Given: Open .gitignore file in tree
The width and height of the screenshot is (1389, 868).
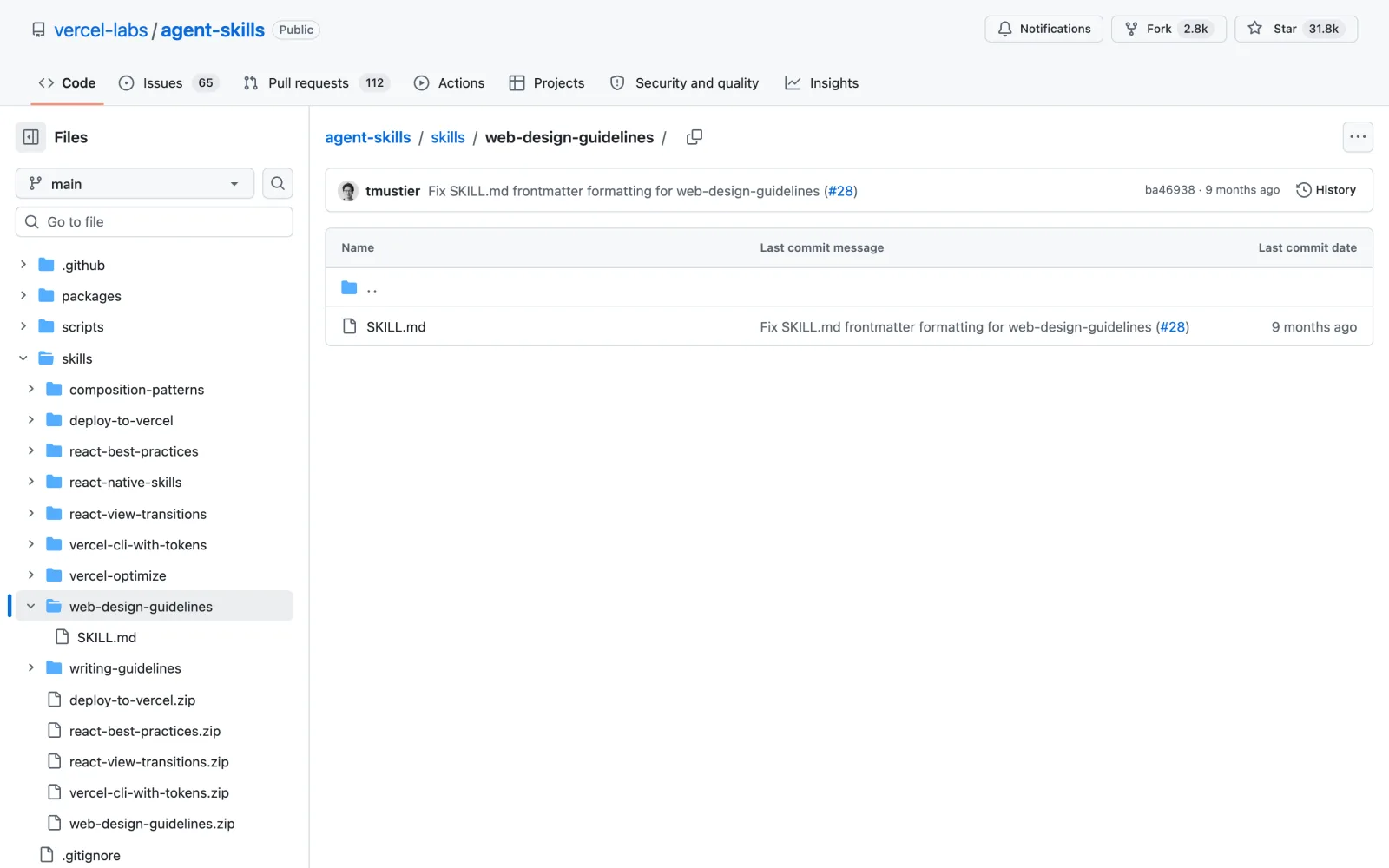Looking at the screenshot, I should [x=91, y=855].
